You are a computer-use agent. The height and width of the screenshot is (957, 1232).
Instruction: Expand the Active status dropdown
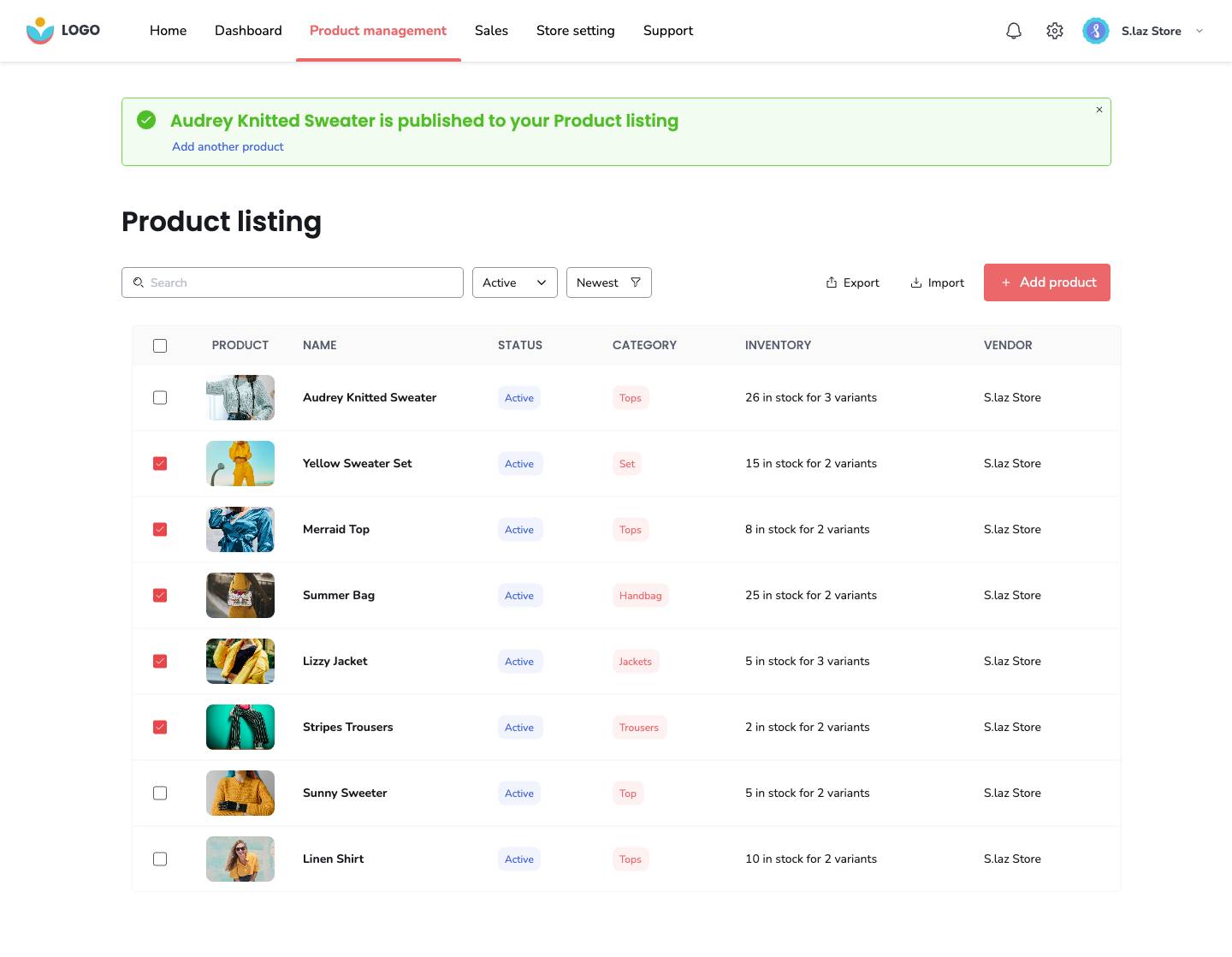point(514,282)
